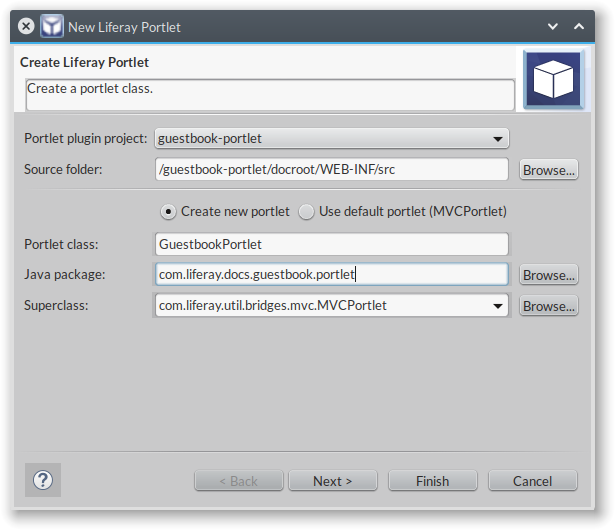Click the 'New Liferay Portlet' window title
The height and width of the screenshot is (530, 615).
coord(124,27)
